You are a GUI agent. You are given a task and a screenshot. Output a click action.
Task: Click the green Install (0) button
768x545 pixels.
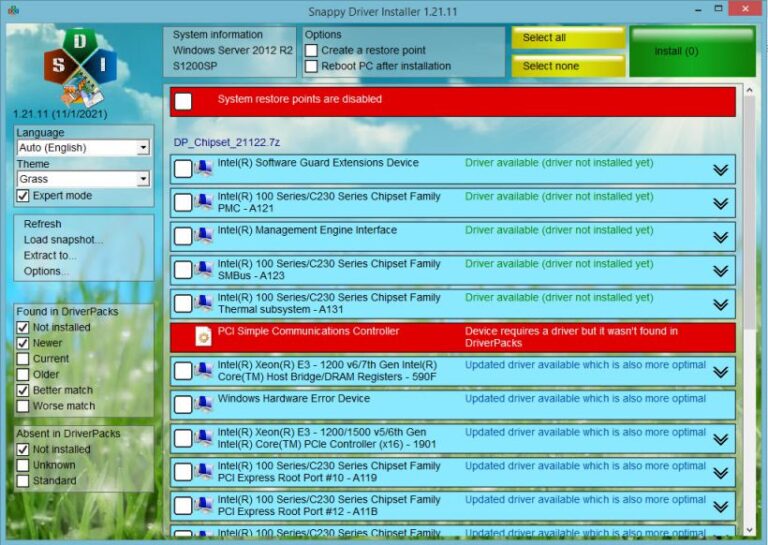coord(692,51)
